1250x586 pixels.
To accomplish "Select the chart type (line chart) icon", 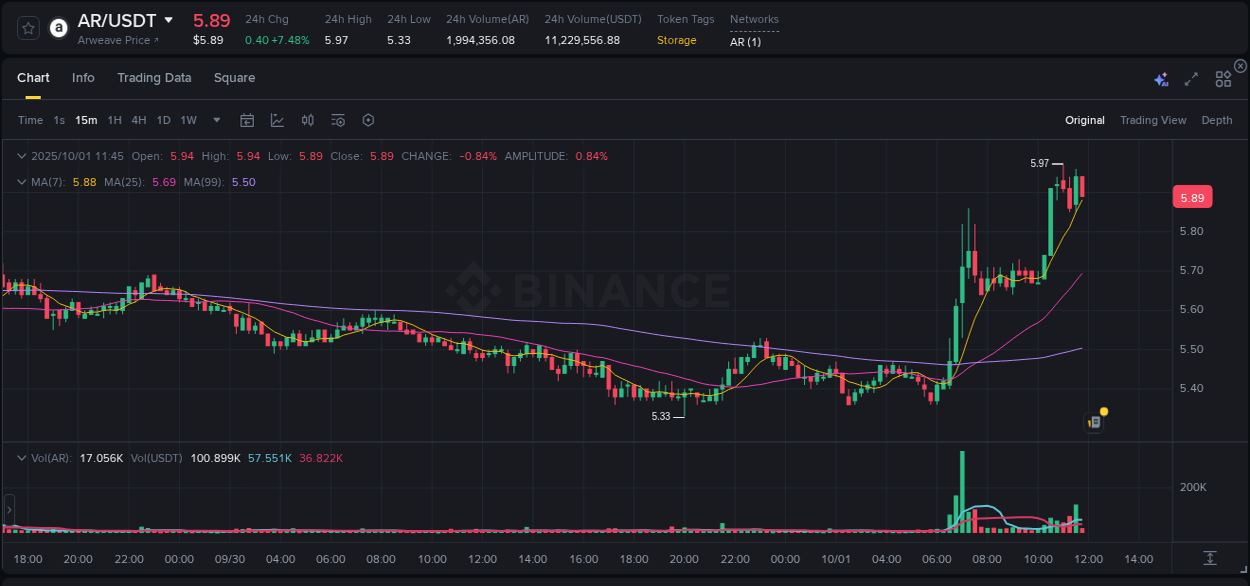I will click(x=277, y=120).
